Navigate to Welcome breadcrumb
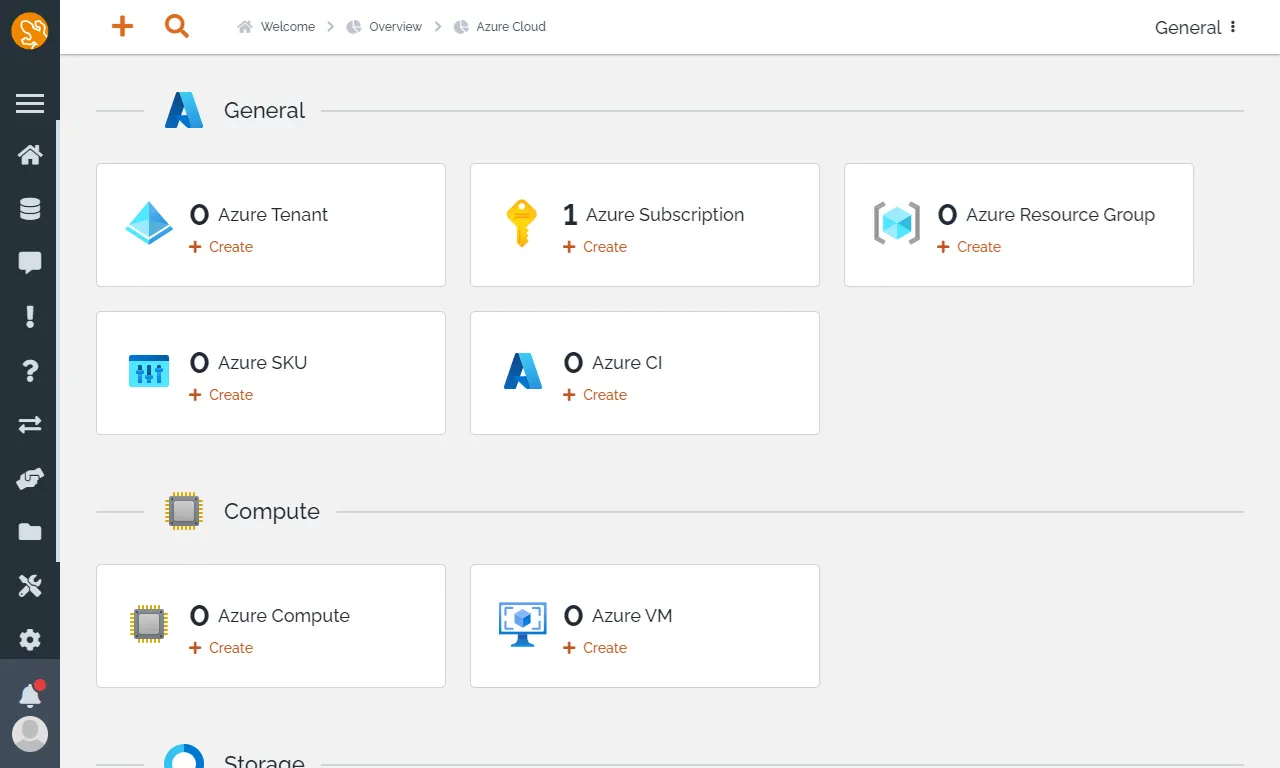The width and height of the screenshot is (1280, 768). 287,27
